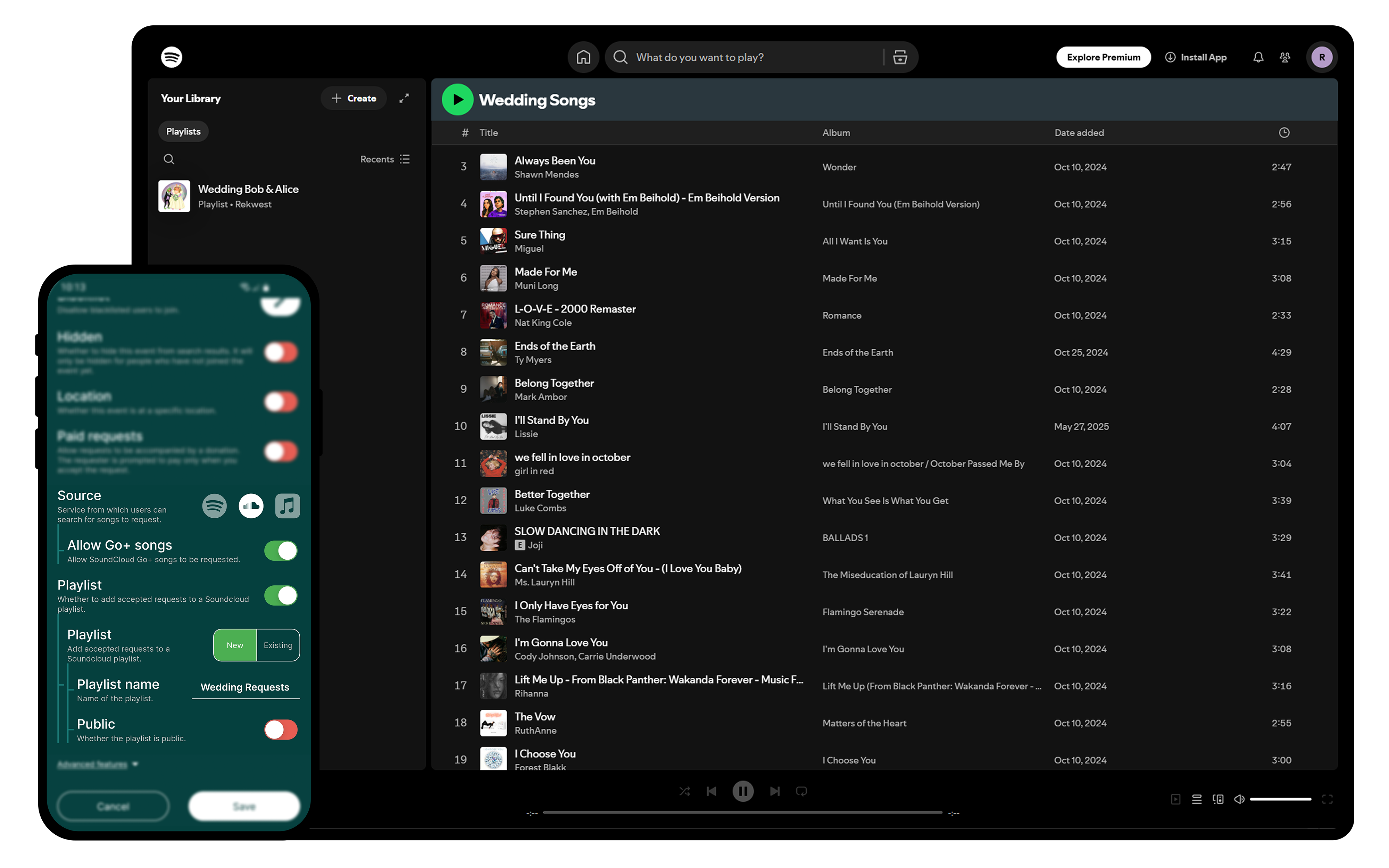
Task: Open artist 'Rihanna'
Action: click(x=531, y=693)
